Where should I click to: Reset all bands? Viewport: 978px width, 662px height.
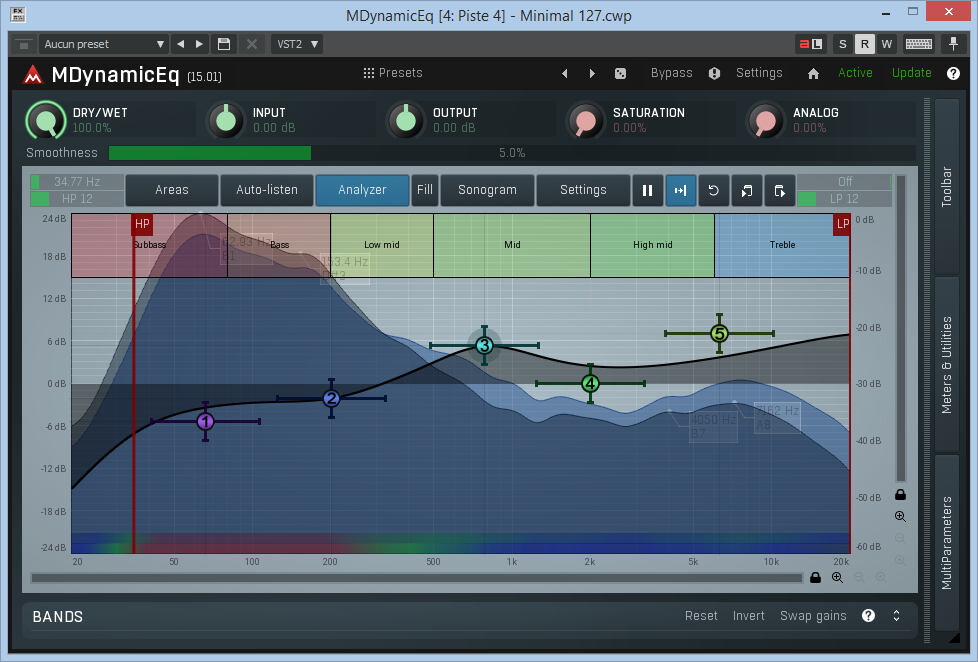pyautogui.click(x=701, y=616)
